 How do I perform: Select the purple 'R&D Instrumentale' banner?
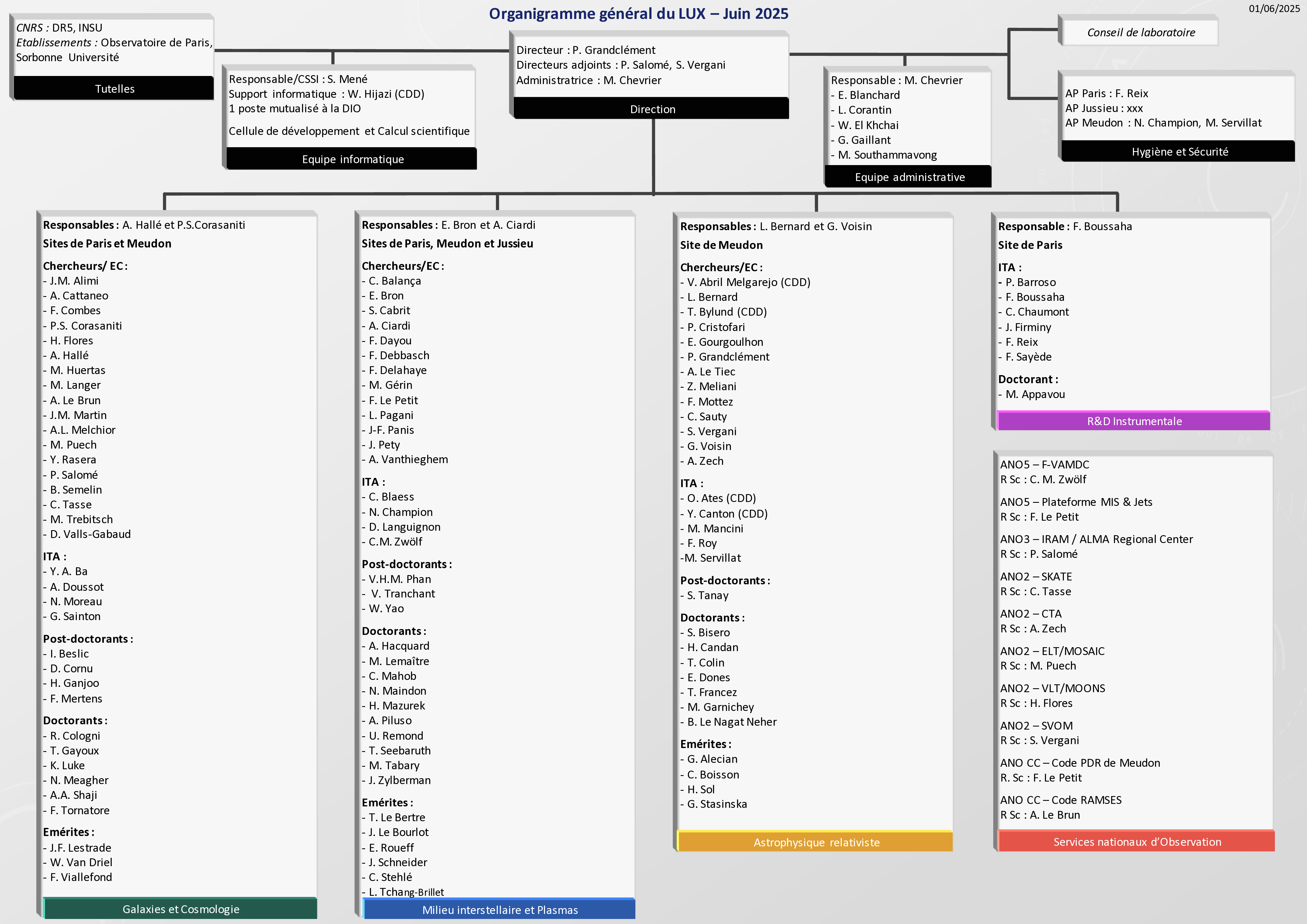tap(1133, 421)
